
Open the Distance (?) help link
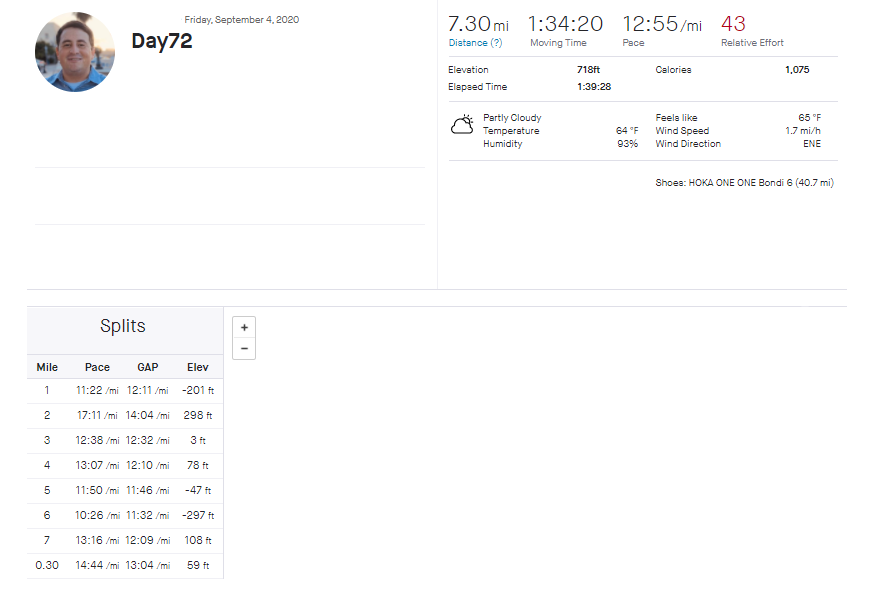pyautogui.click(x=475, y=43)
